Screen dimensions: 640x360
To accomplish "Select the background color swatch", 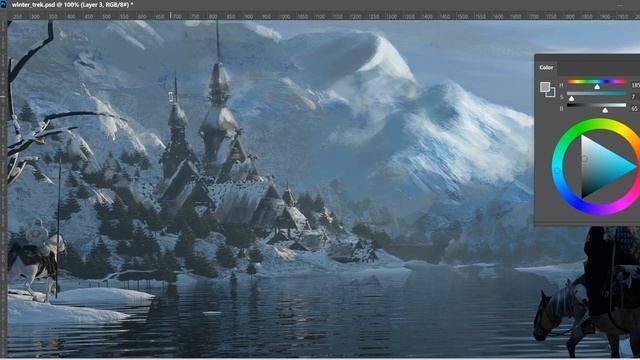I will pyautogui.click(x=551, y=93).
